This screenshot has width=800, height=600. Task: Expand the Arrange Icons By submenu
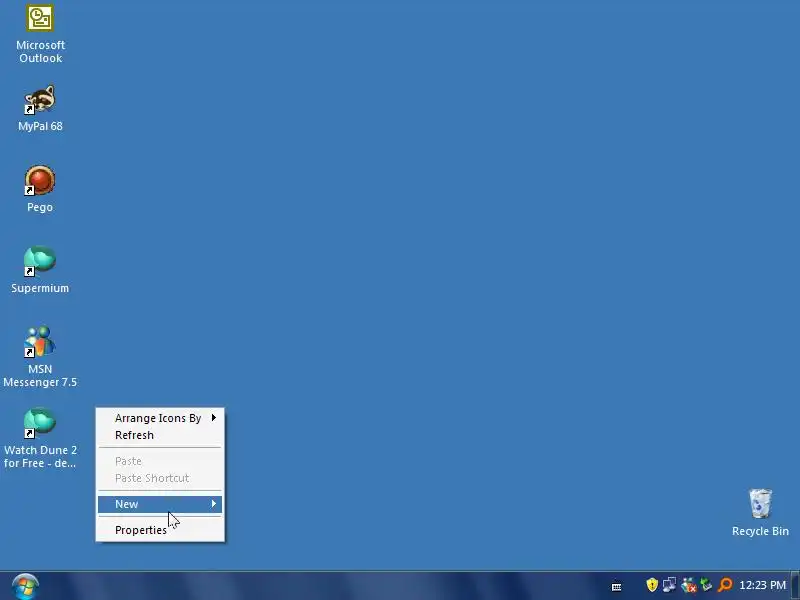[160, 418]
